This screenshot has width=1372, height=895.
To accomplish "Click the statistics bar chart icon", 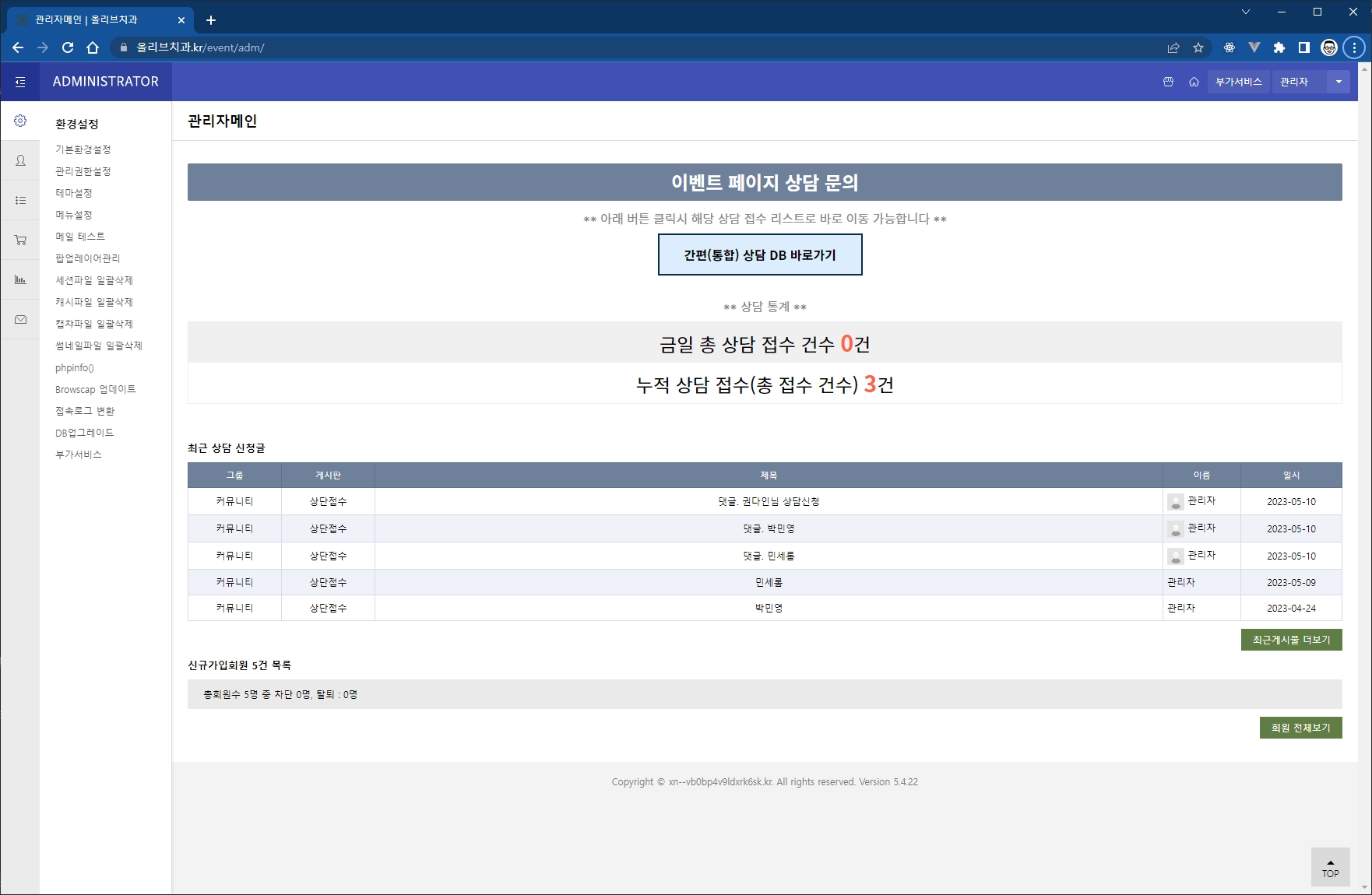I will pos(20,279).
